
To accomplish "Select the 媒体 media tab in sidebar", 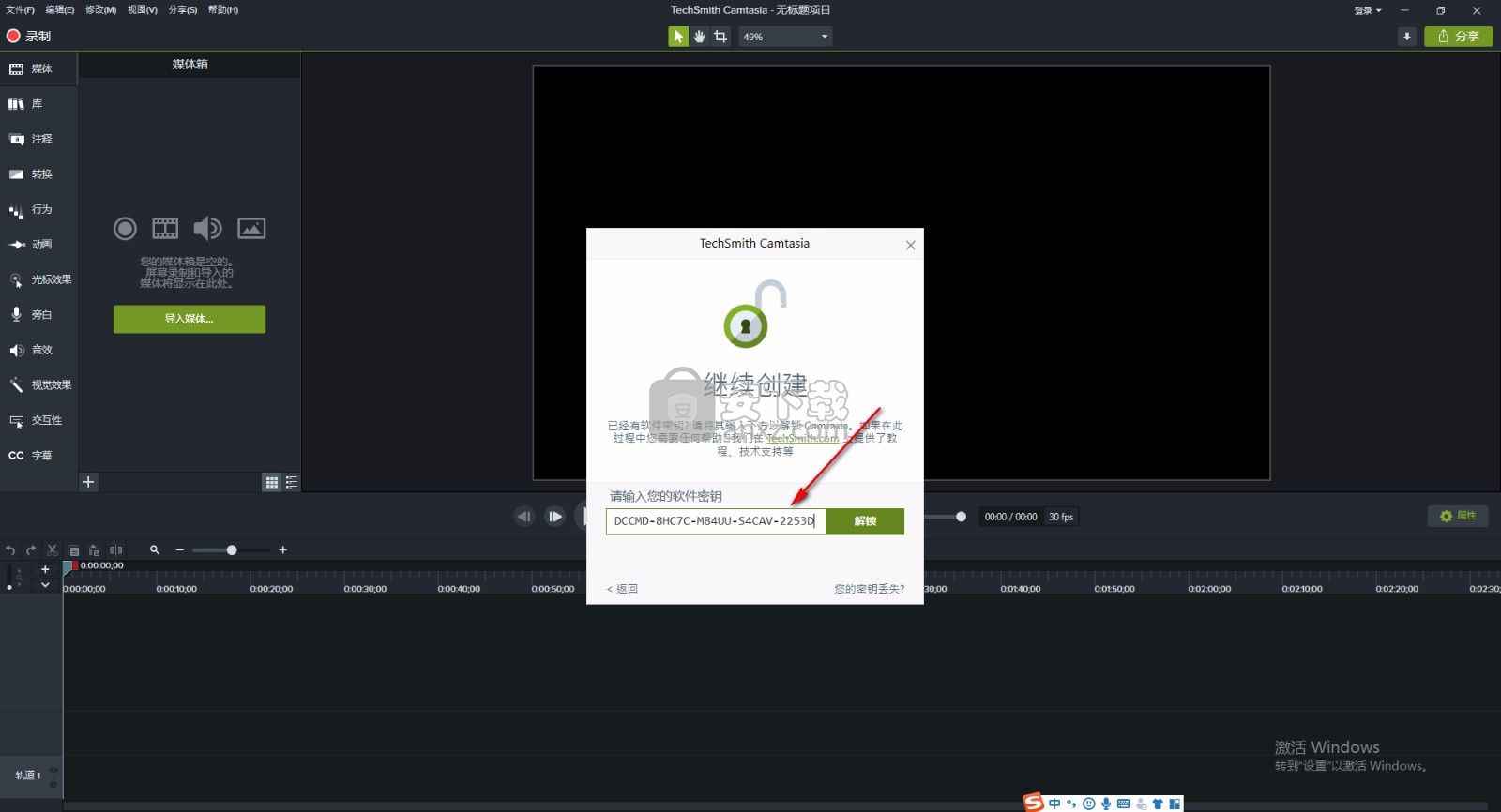I will pyautogui.click(x=38, y=68).
